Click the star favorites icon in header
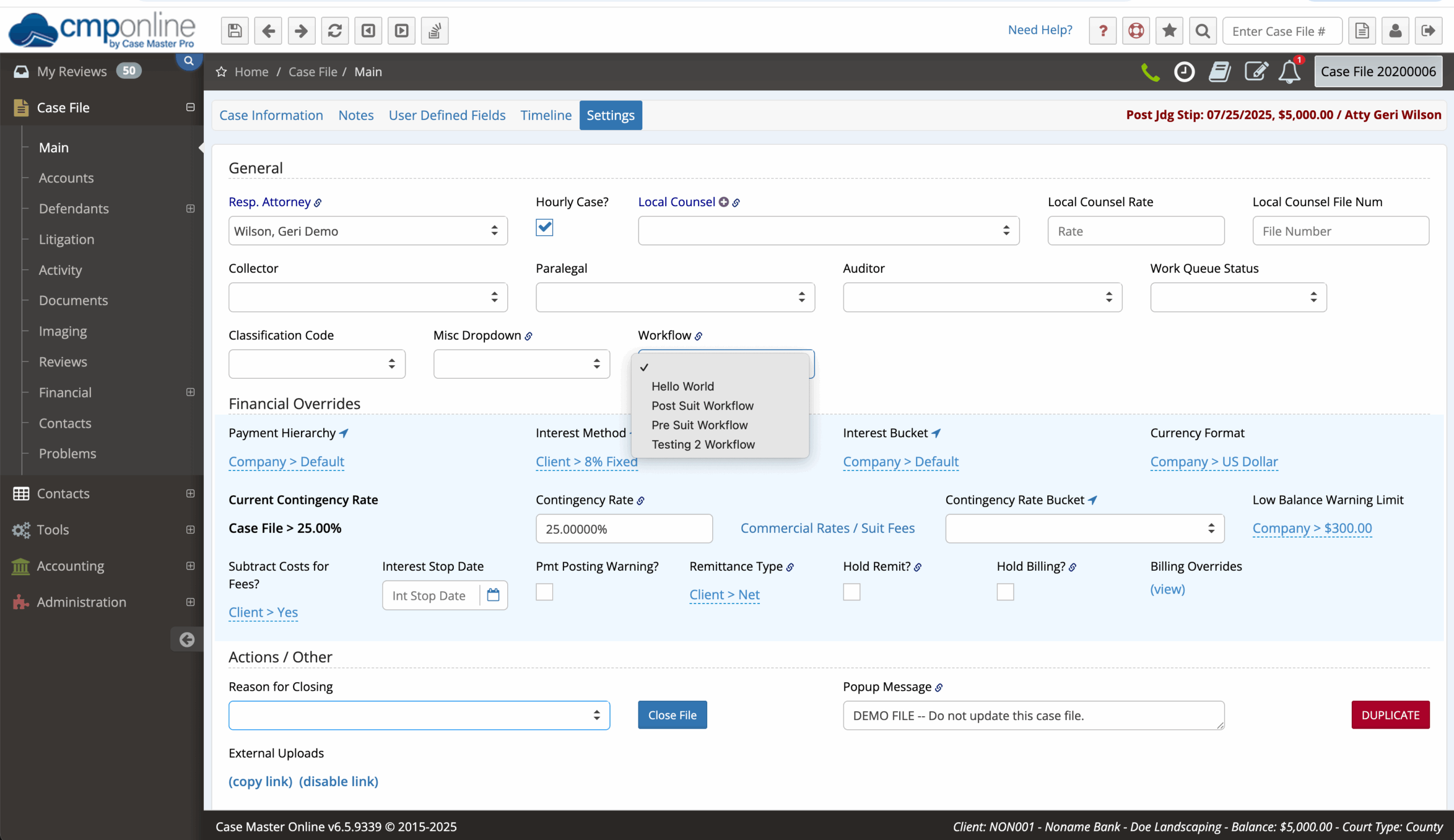 1169,31
